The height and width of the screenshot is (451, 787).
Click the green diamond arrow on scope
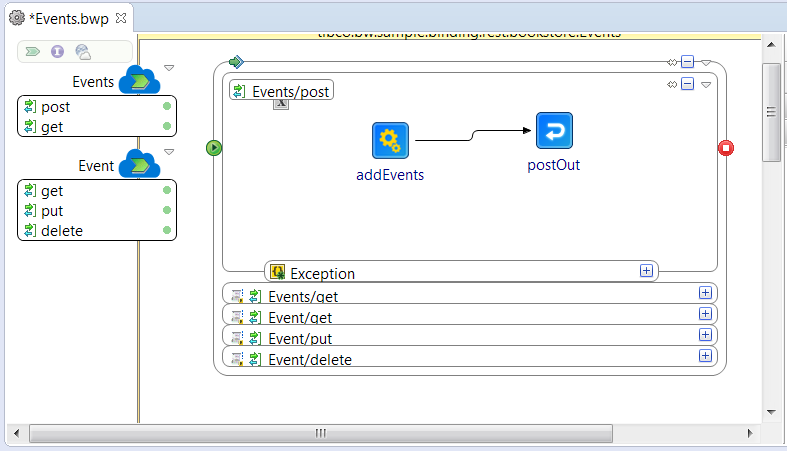pyautogui.click(x=236, y=62)
